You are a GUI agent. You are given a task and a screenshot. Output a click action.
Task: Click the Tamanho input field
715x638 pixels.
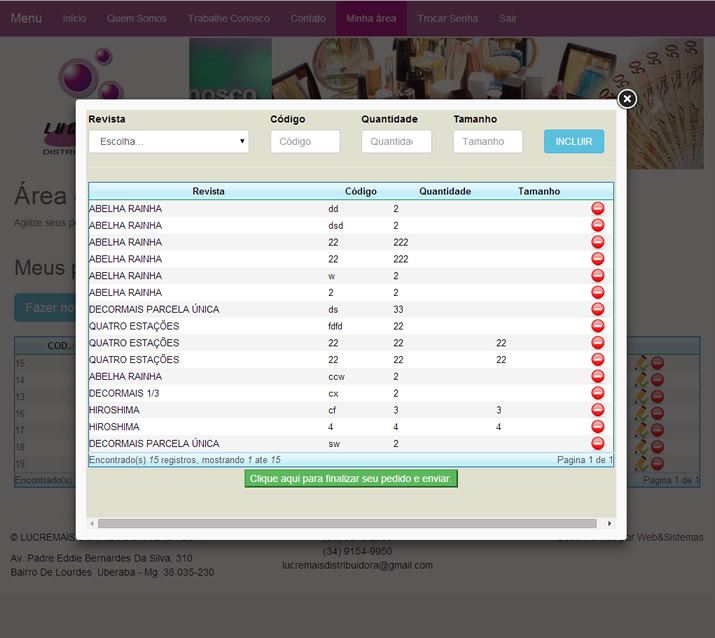488,141
